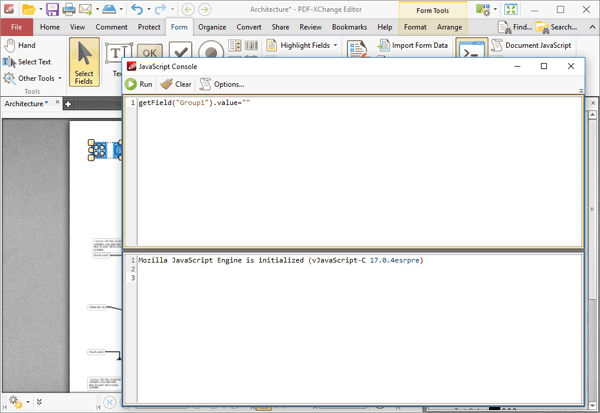Switch to the Organize ribbon tab
600x413 pixels.
[x=212, y=27]
